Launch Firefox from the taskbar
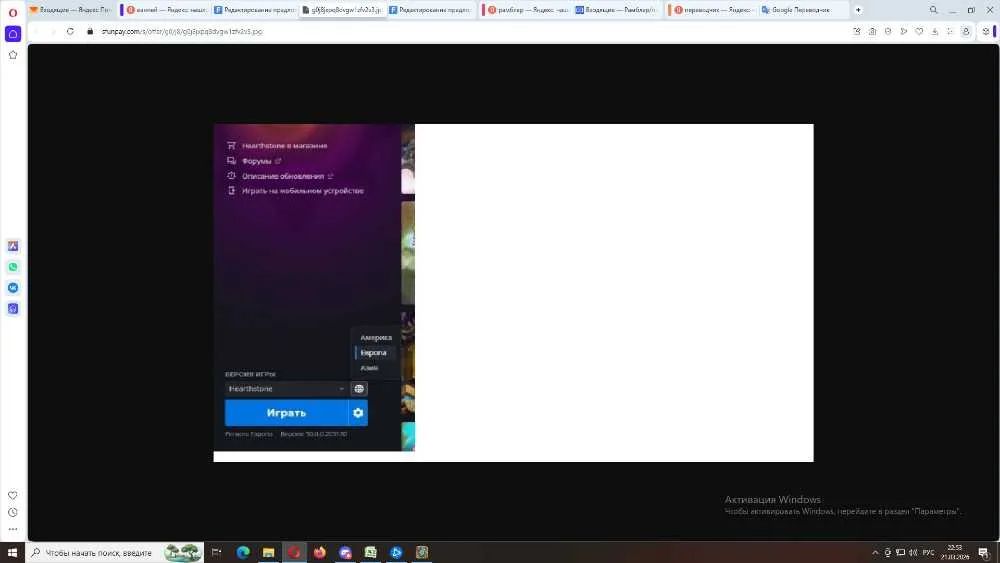 tap(320, 553)
